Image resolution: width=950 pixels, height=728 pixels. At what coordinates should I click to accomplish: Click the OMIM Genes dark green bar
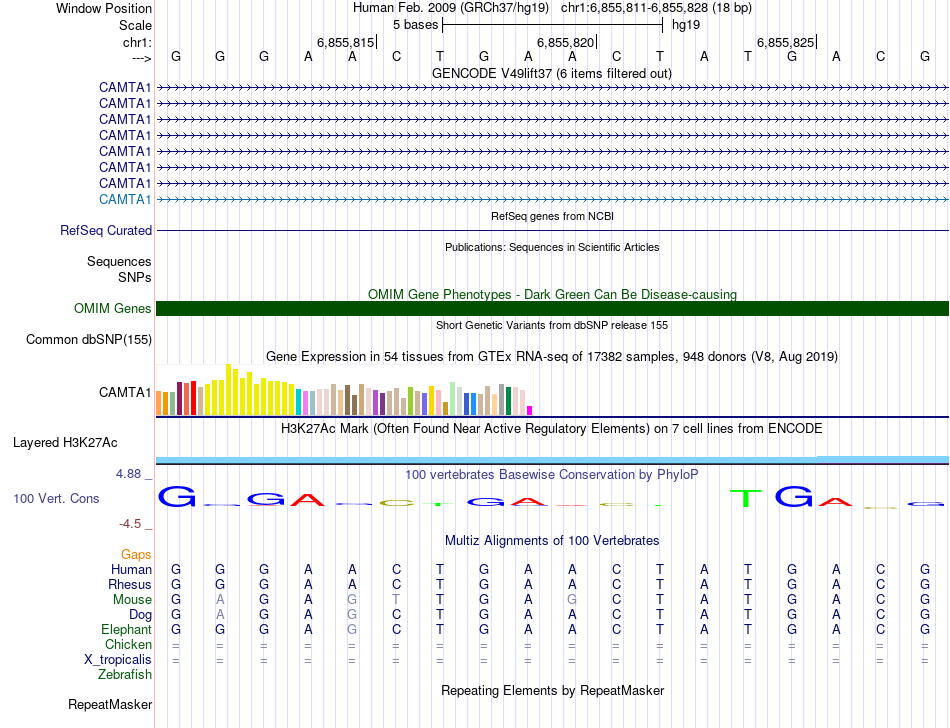[552, 308]
